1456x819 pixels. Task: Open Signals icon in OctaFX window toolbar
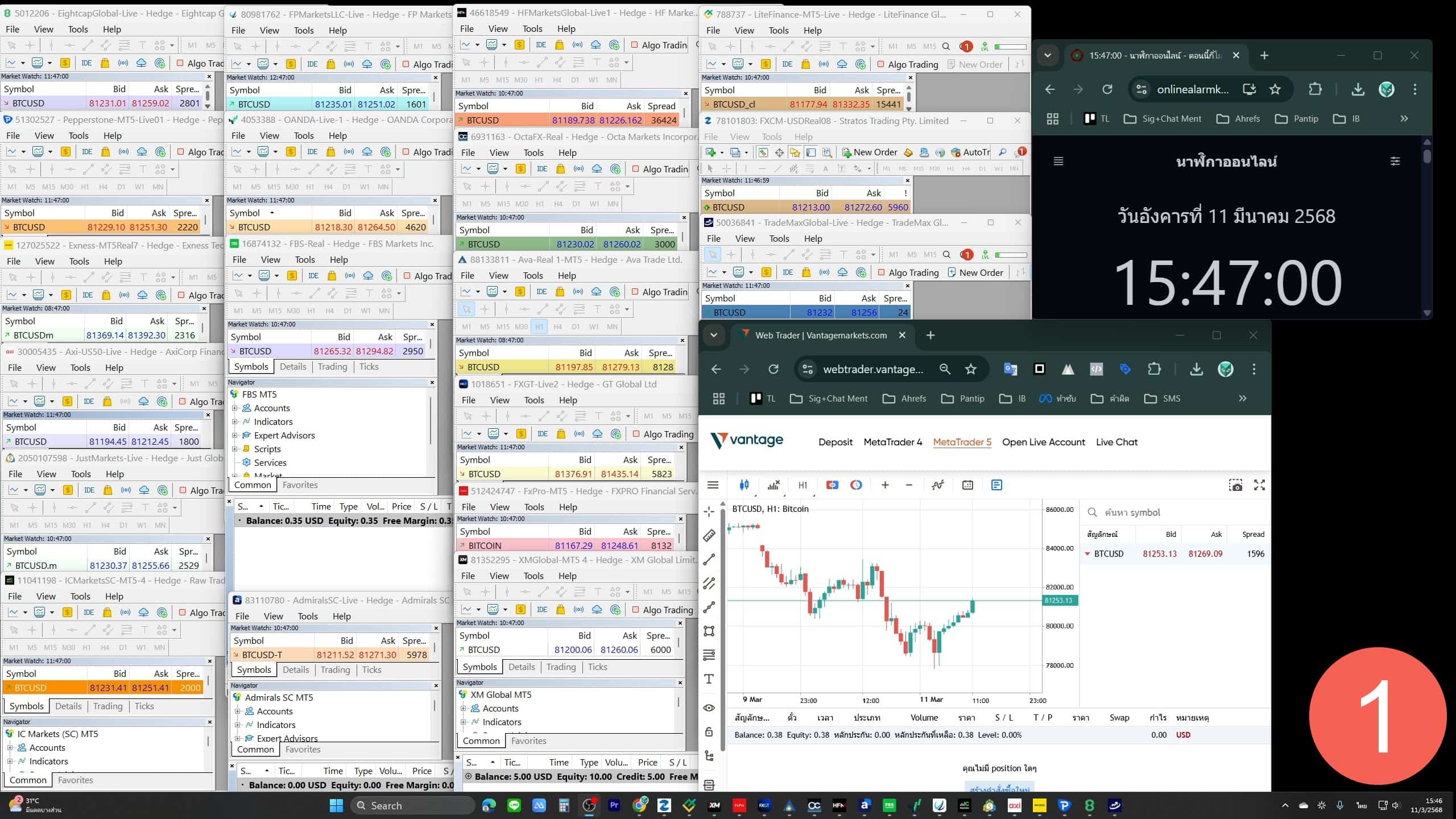(578, 169)
